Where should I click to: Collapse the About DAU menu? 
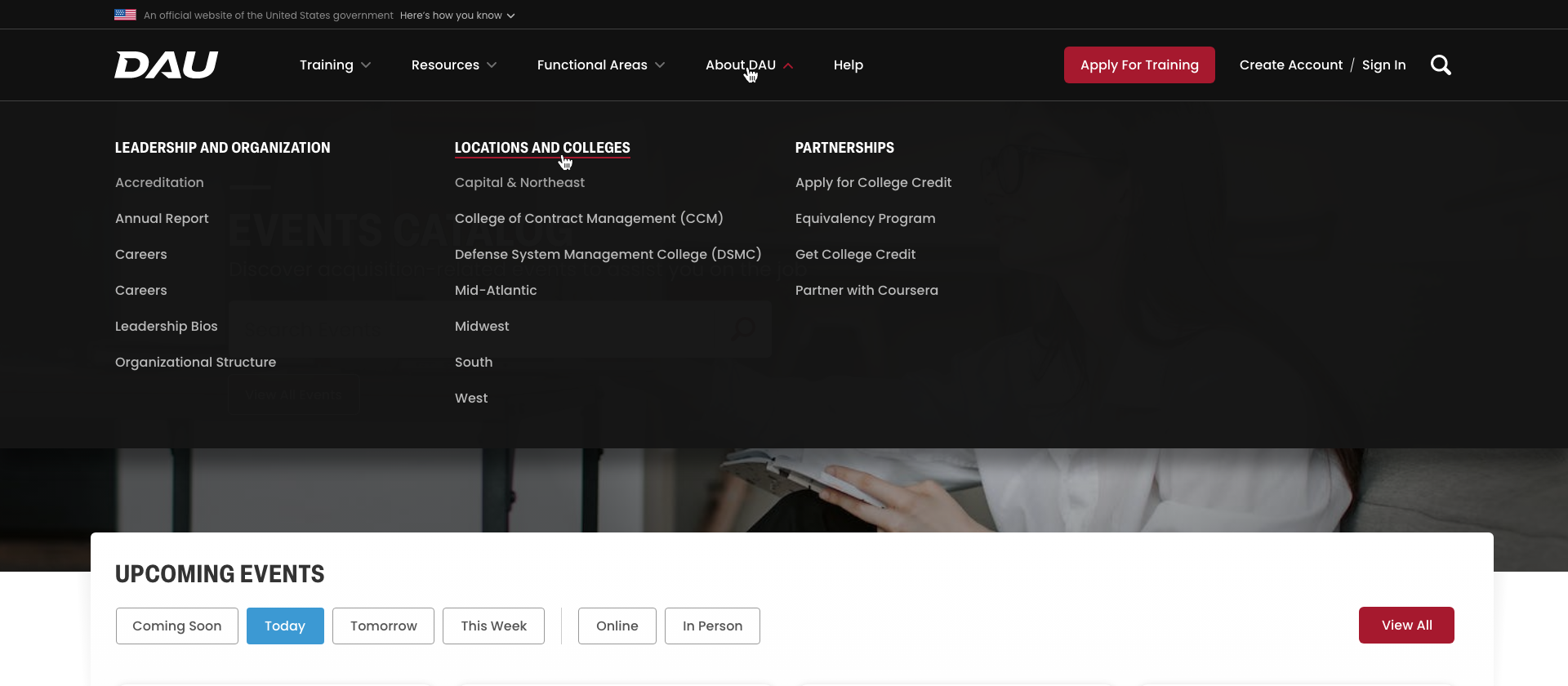pos(749,65)
